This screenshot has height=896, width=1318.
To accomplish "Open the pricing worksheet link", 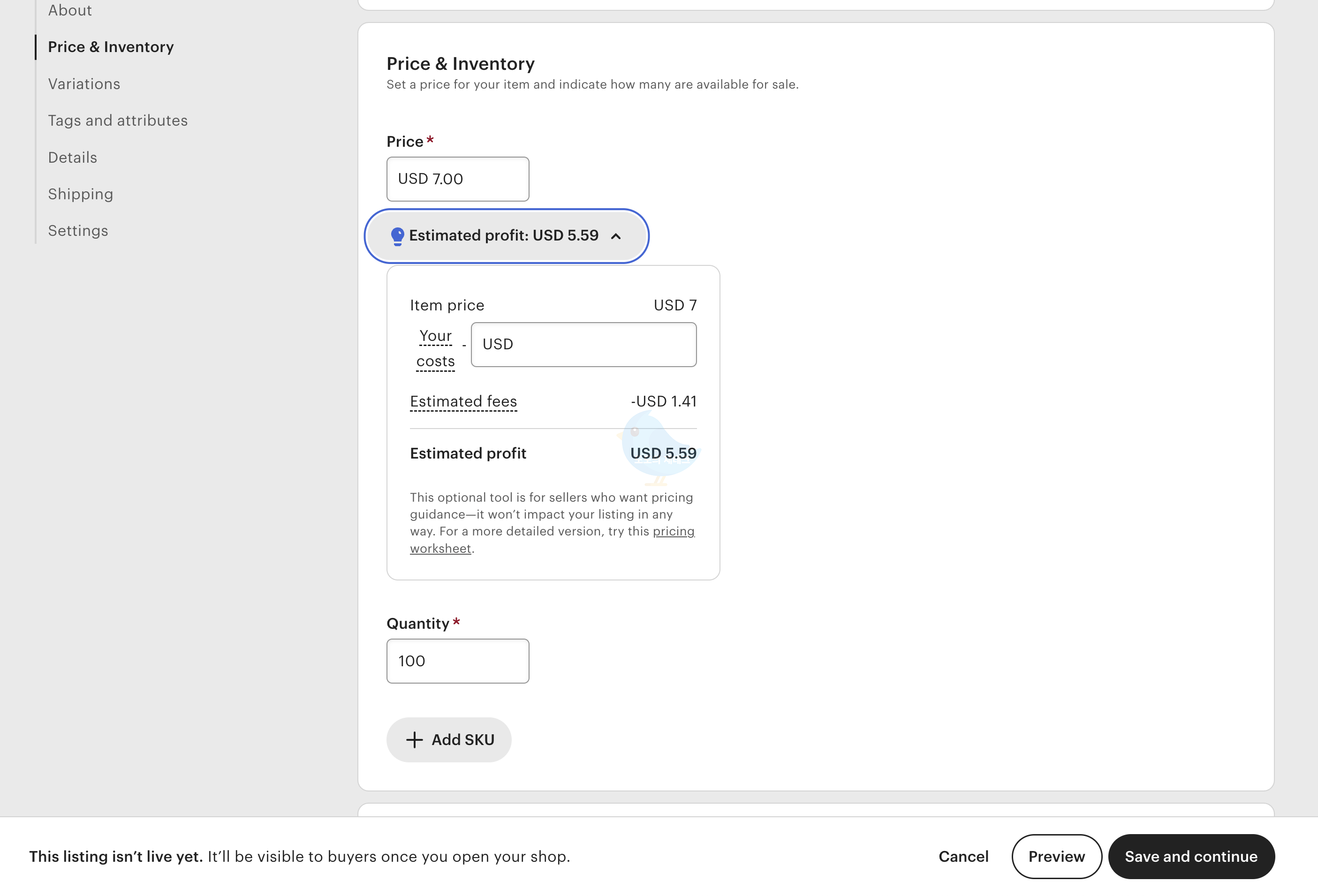I will pyautogui.click(x=673, y=531).
